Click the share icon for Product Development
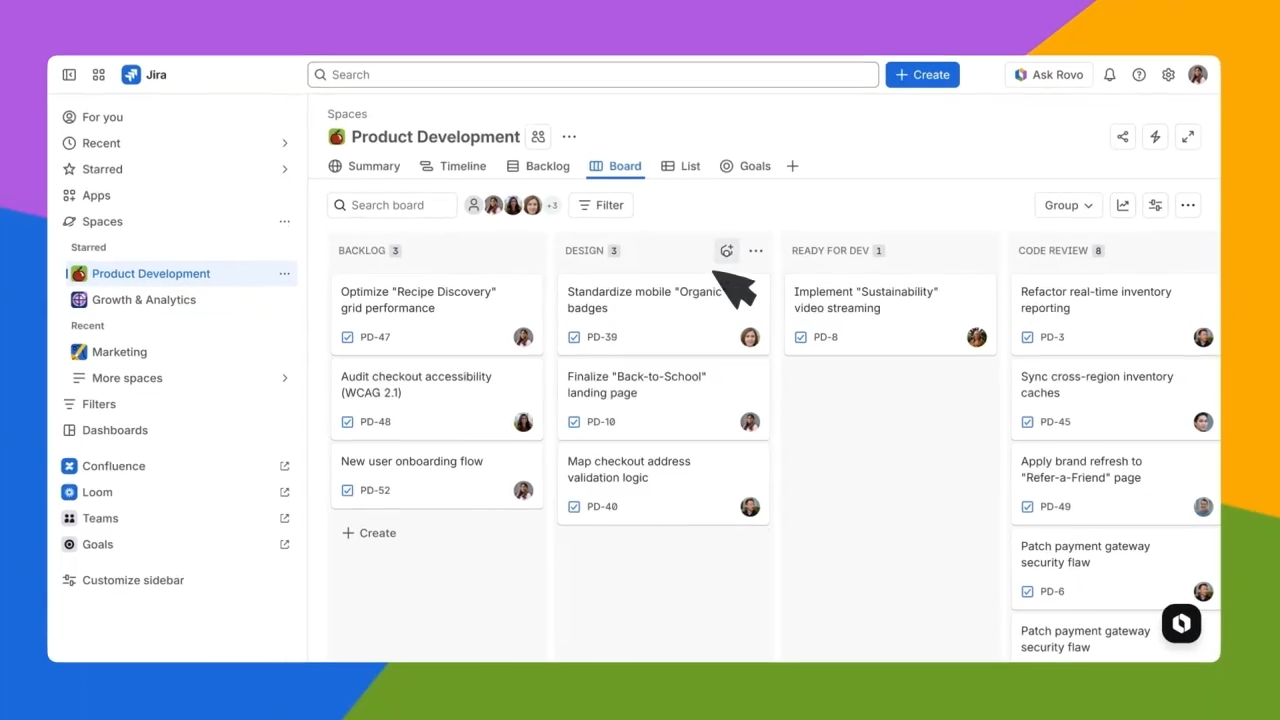 coord(1123,137)
